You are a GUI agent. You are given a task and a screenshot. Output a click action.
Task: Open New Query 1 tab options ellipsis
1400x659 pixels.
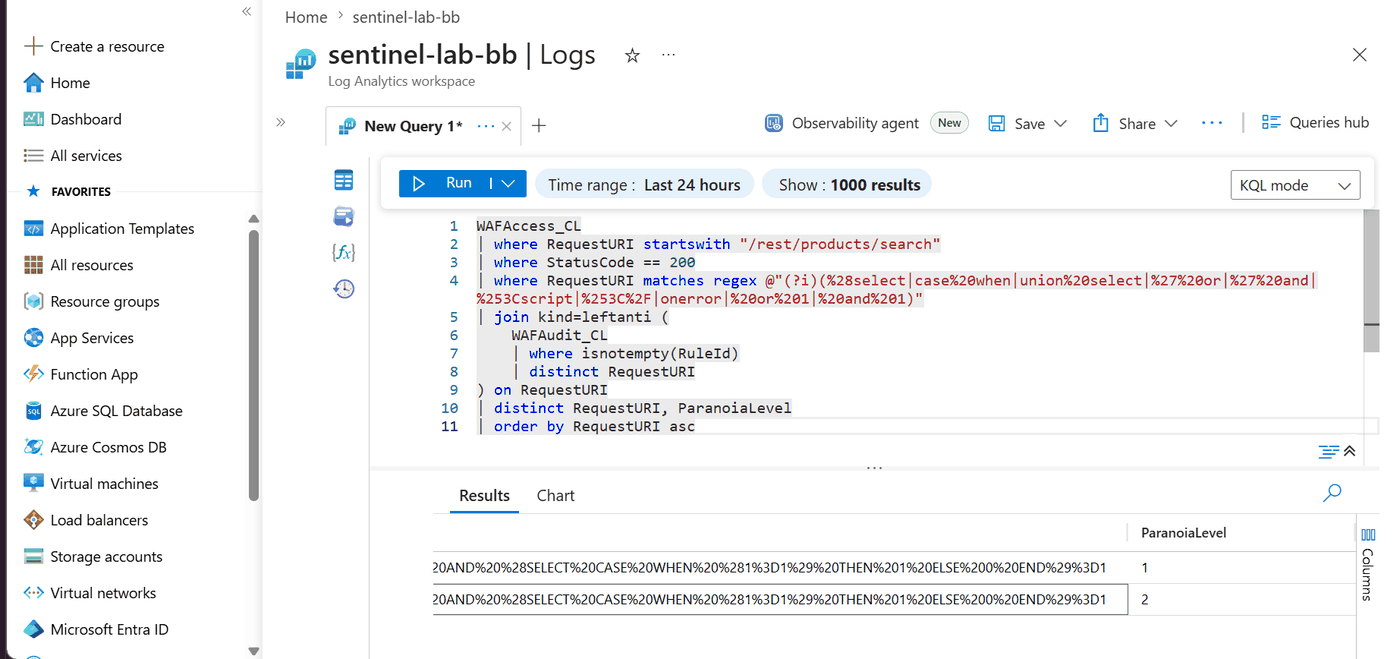tap(486, 126)
